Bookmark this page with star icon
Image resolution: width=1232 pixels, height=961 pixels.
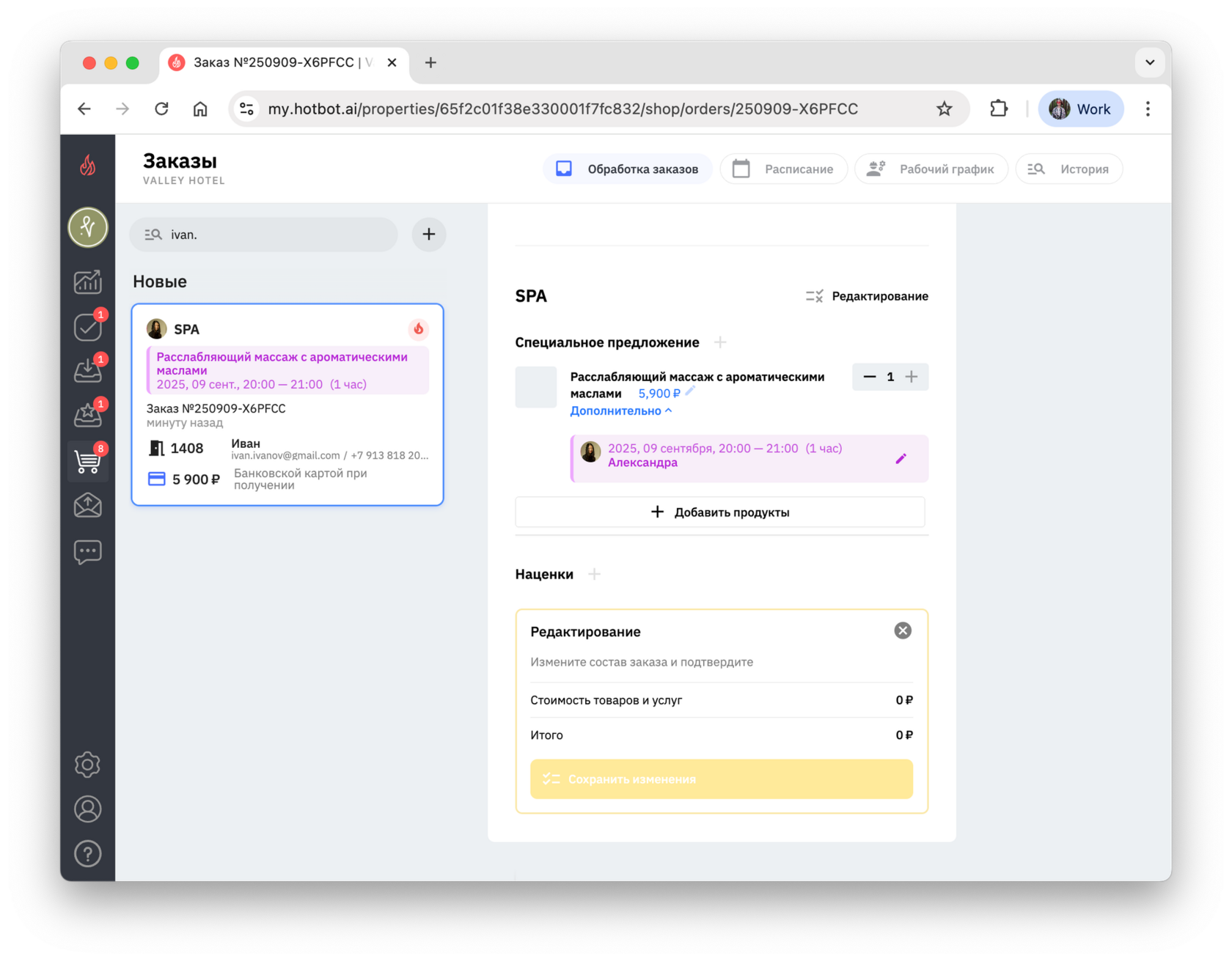point(945,109)
